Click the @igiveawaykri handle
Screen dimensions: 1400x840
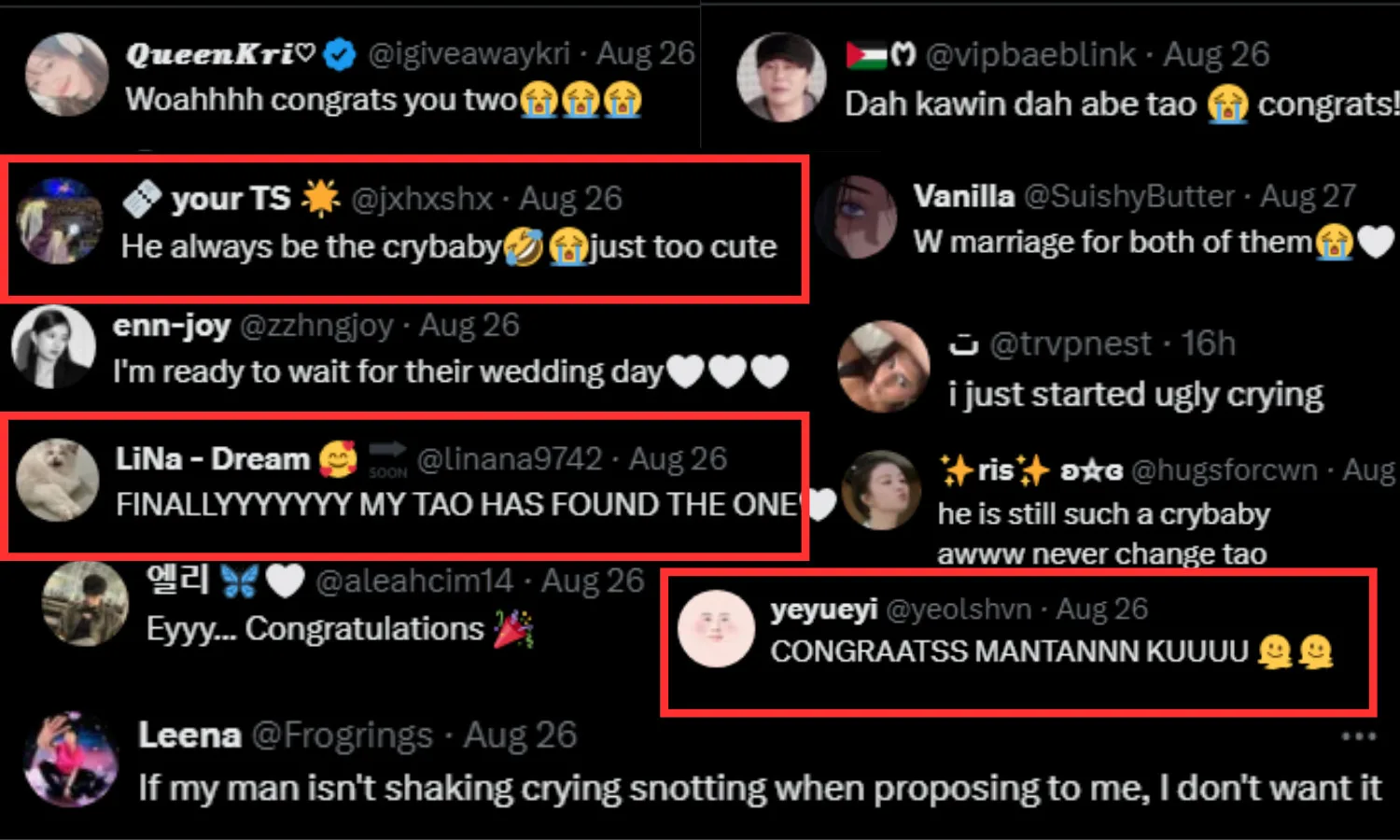(x=469, y=54)
